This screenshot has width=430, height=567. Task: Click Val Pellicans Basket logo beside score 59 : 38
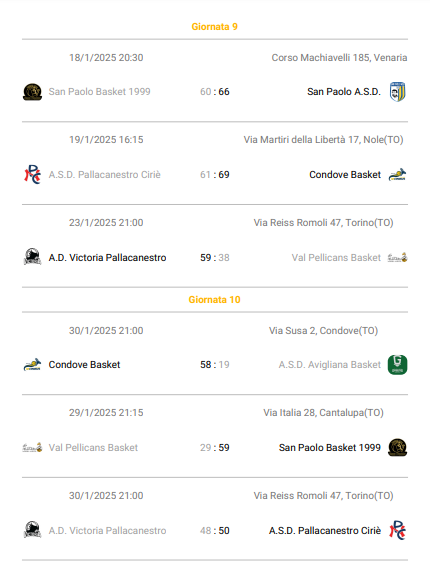[x=397, y=257]
